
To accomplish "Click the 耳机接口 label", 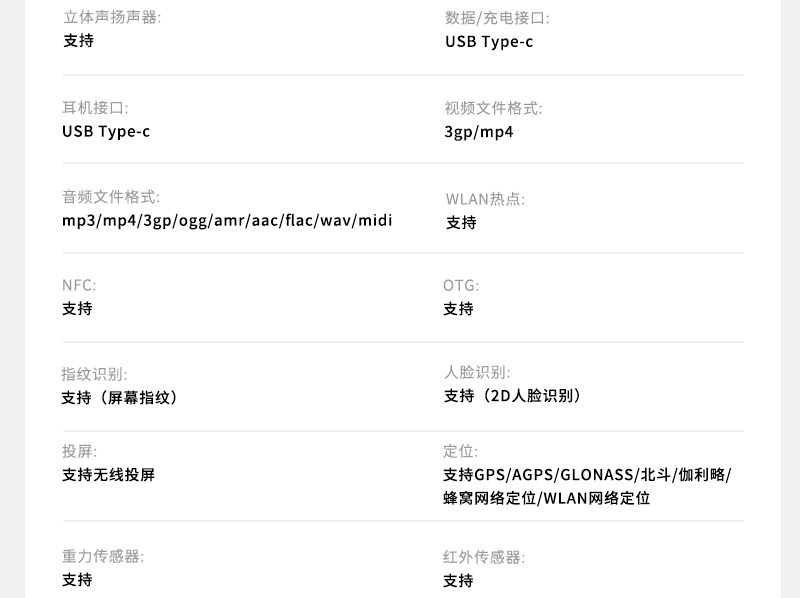I will pos(95,107).
